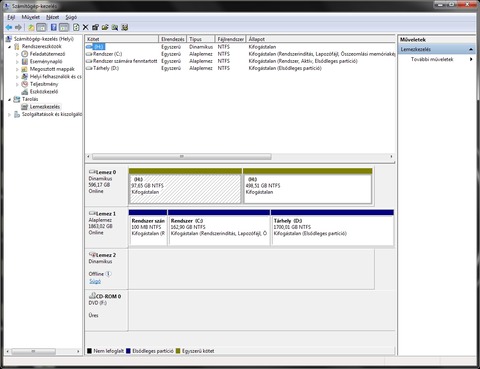
Task: Open the Súgó menu
Action: [x=71, y=17]
